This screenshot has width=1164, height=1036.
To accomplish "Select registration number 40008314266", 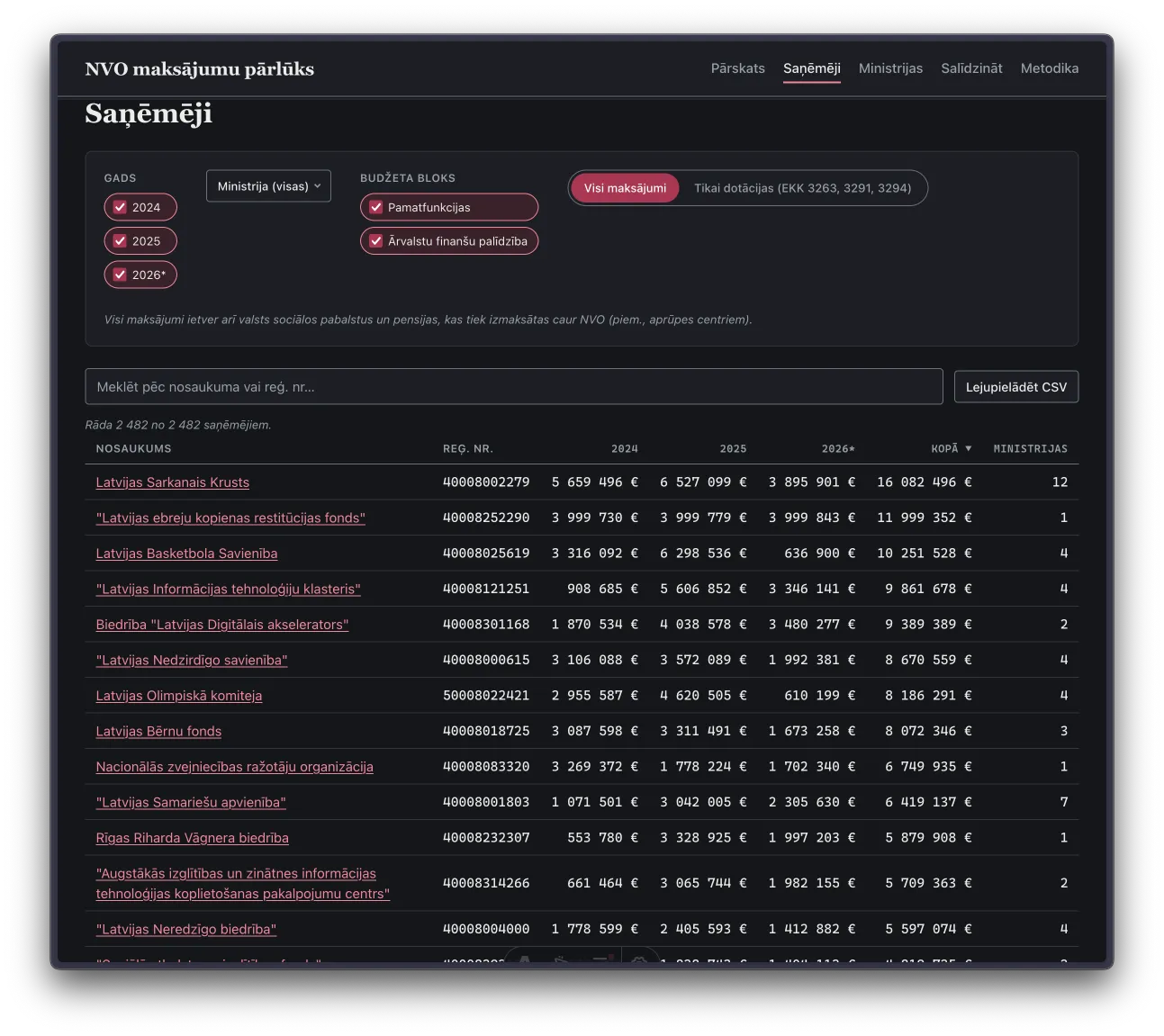I will coord(486,883).
